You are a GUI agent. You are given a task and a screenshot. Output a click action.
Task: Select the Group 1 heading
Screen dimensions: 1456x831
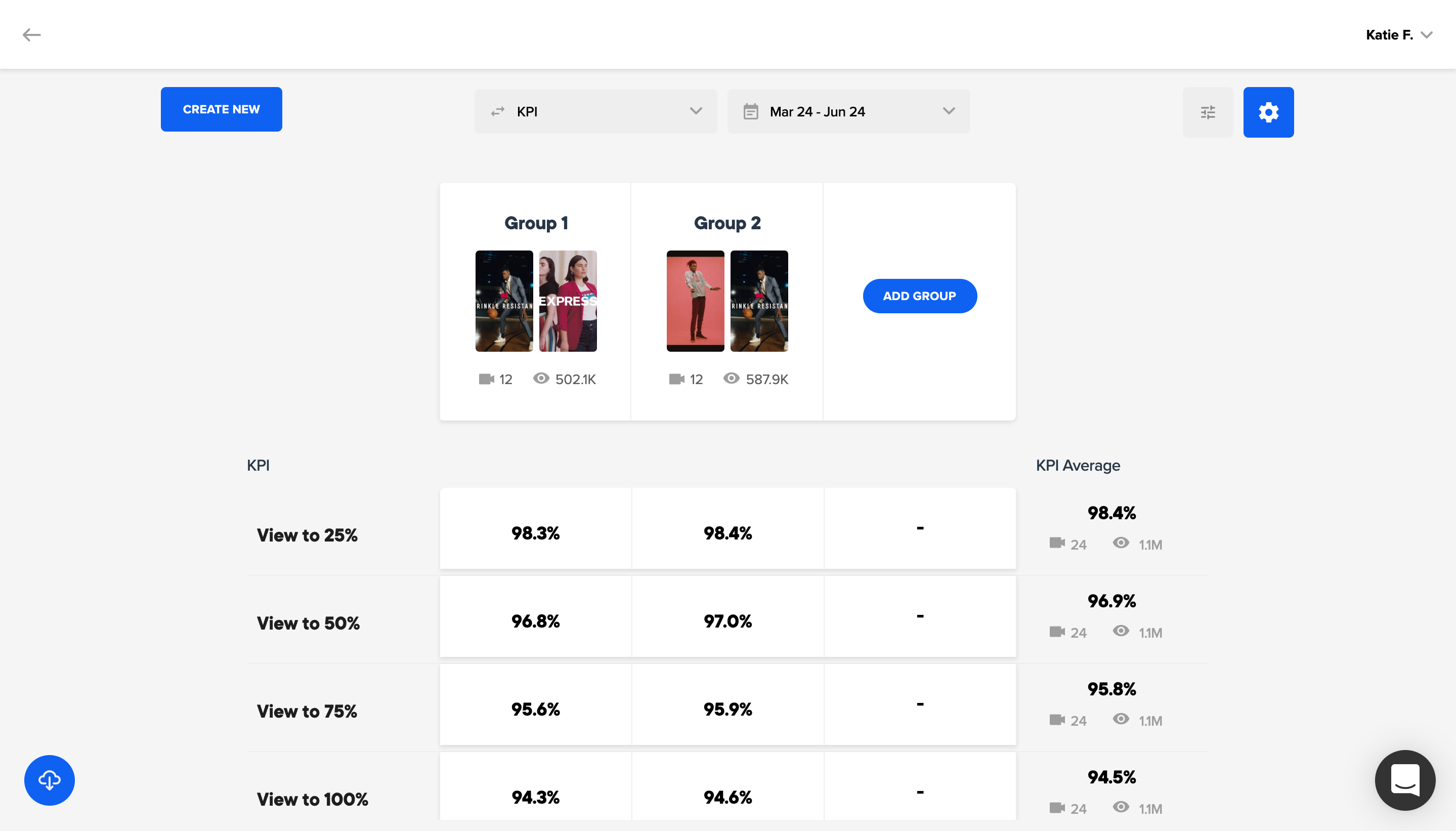pos(535,223)
